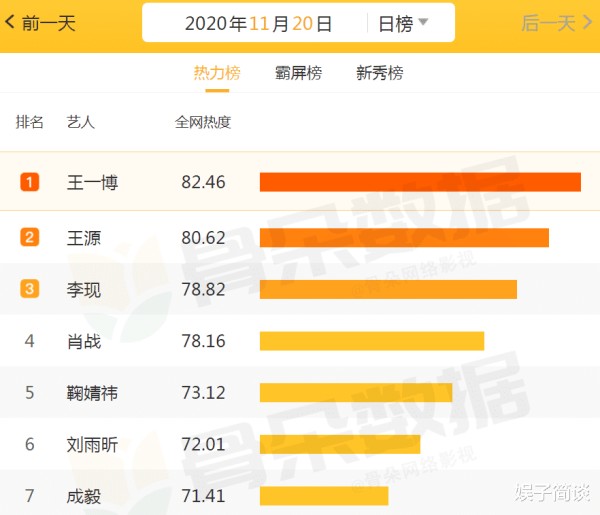Click the heat value 80.62
This screenshot has height=515, width=600.
pos(203,238)
